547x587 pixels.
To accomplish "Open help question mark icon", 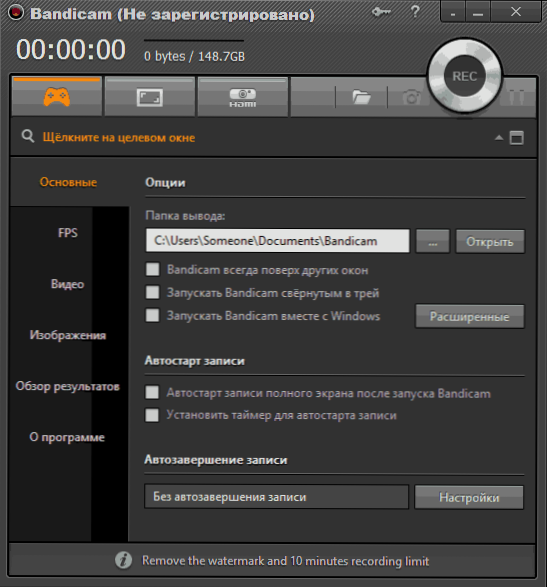I will [x=415, y=12].
